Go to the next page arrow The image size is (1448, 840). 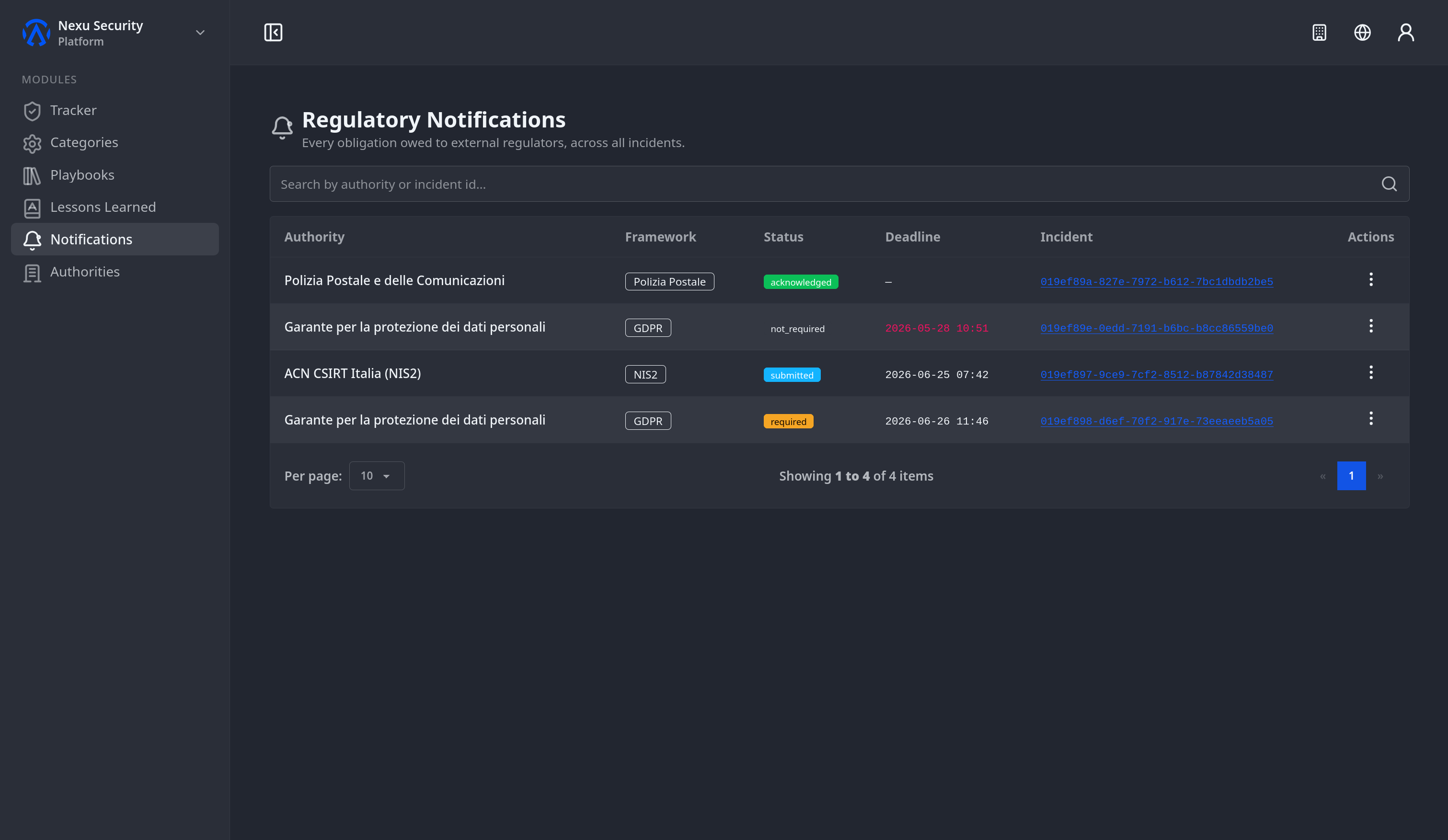point(1379,476)
